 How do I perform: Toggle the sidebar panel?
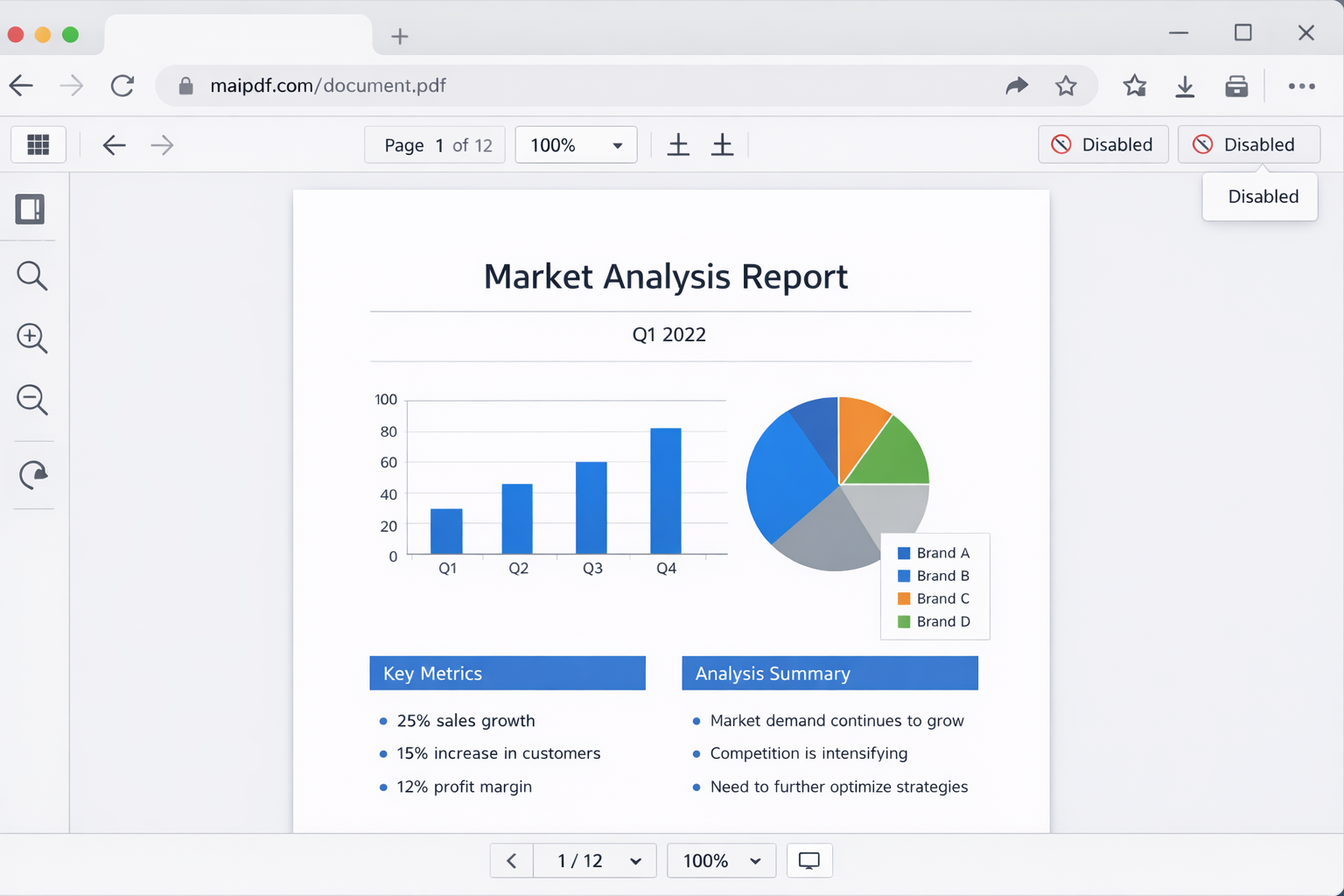point(31,208)
